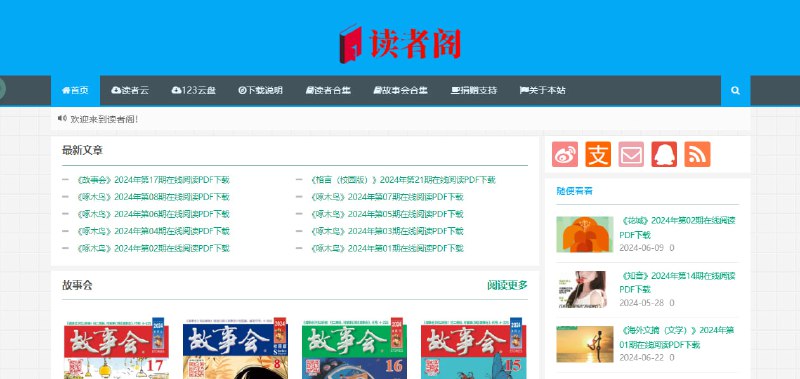Open the RSS feed icon
Image resolution: width=800 pixels, height=379 pixels.
697,155
